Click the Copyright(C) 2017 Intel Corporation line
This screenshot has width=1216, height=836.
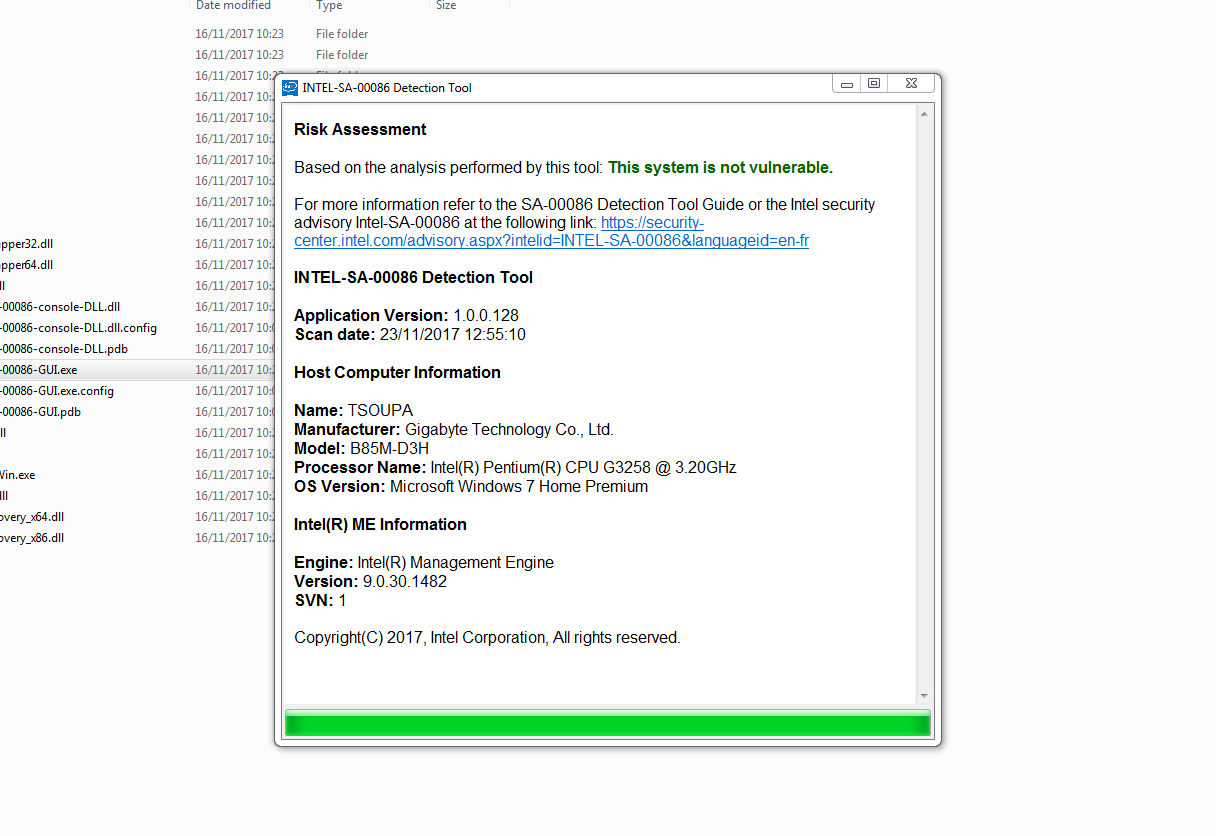click(487, 637)
